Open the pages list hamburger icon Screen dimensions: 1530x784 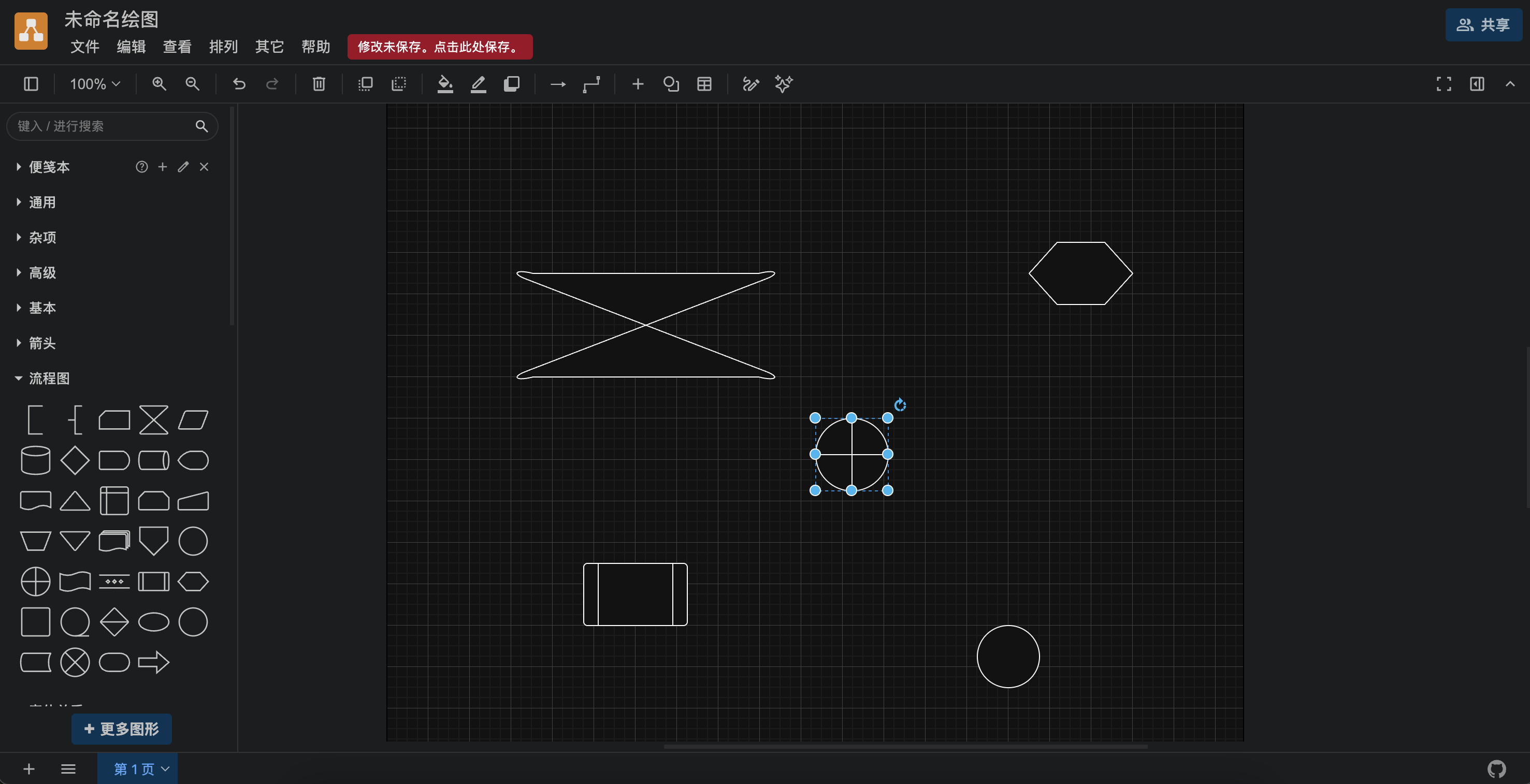point(68,768)
